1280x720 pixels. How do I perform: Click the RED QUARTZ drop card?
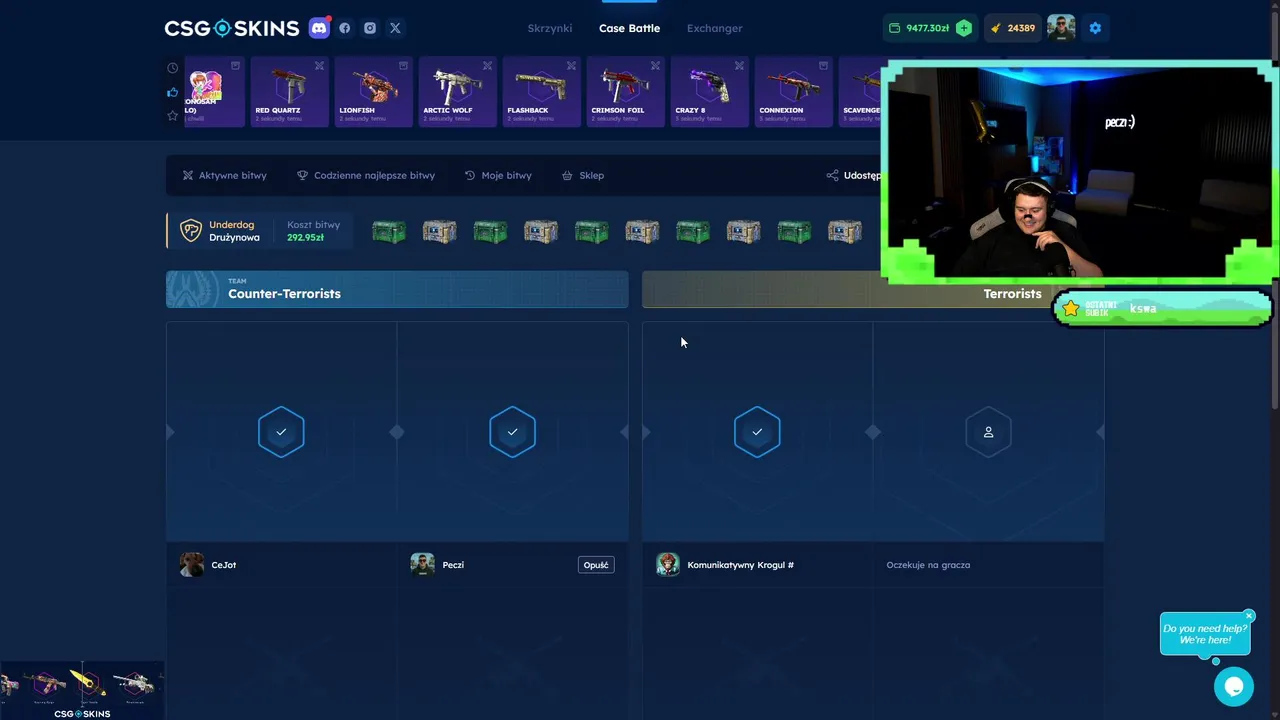pos(290,92)
